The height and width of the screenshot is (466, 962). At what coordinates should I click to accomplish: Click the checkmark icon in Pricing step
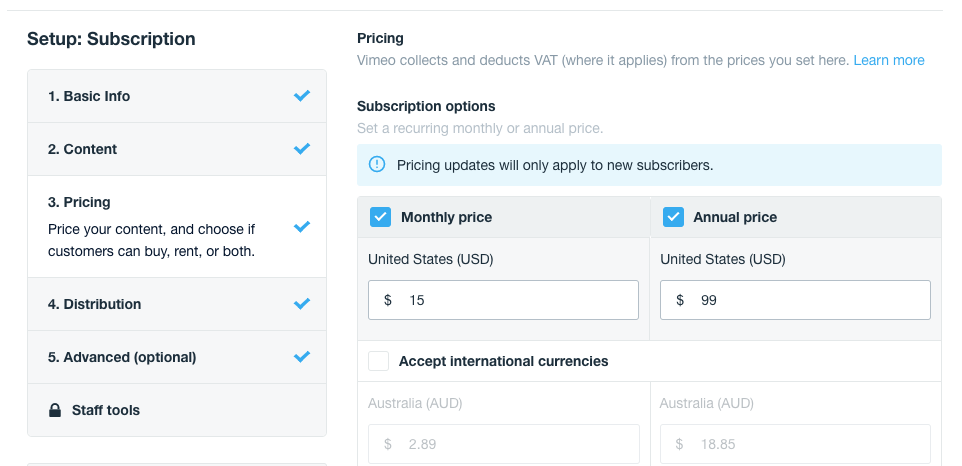tap(302, 227)
